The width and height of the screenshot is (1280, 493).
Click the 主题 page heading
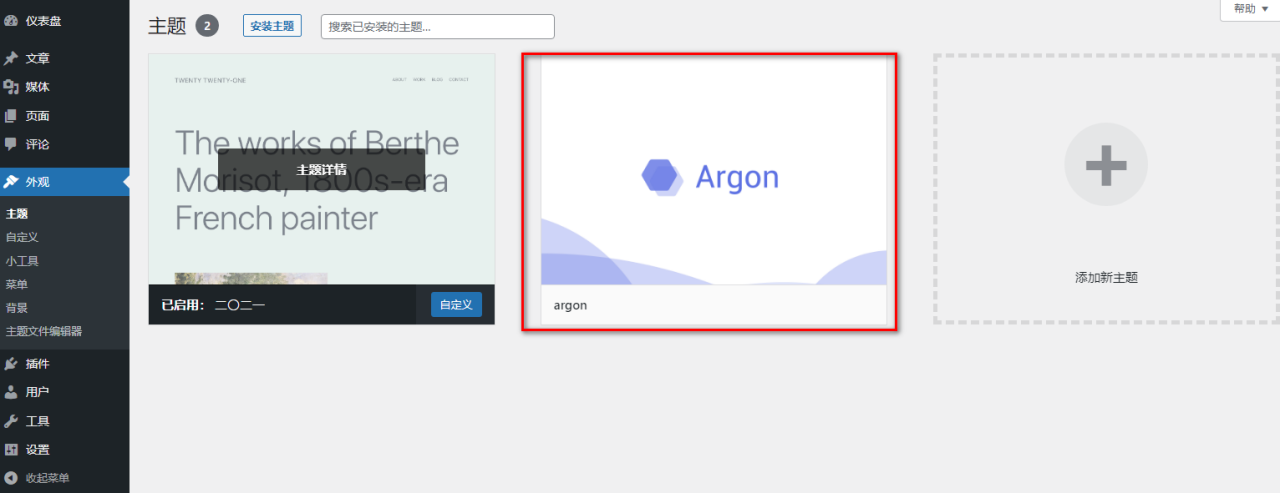pyautogui.click(x=167, y=26)
